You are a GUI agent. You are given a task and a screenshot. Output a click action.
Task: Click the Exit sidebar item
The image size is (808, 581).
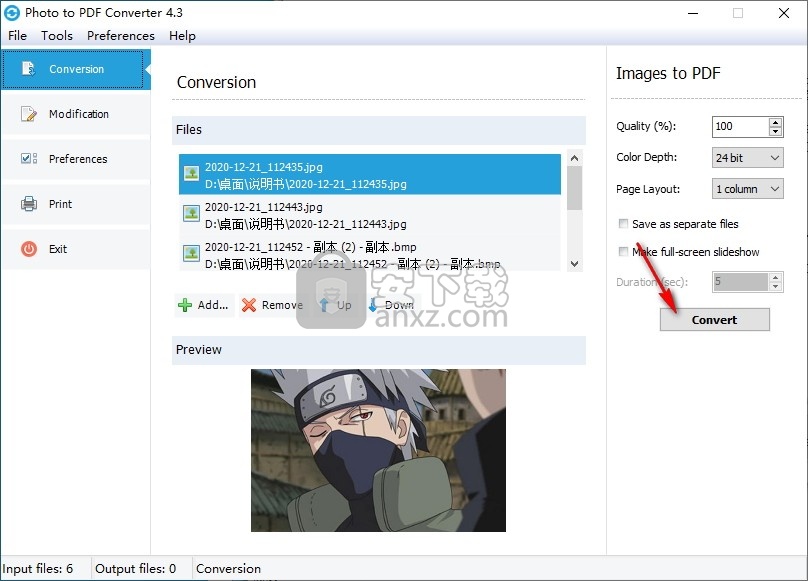76,249
